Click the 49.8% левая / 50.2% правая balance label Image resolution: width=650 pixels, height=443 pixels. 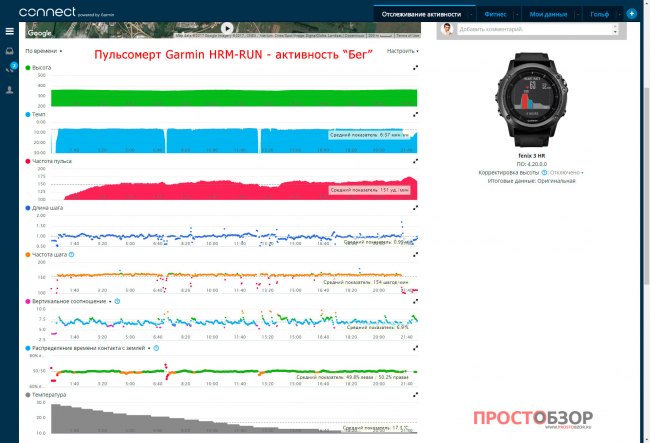(x=352, y=377)
